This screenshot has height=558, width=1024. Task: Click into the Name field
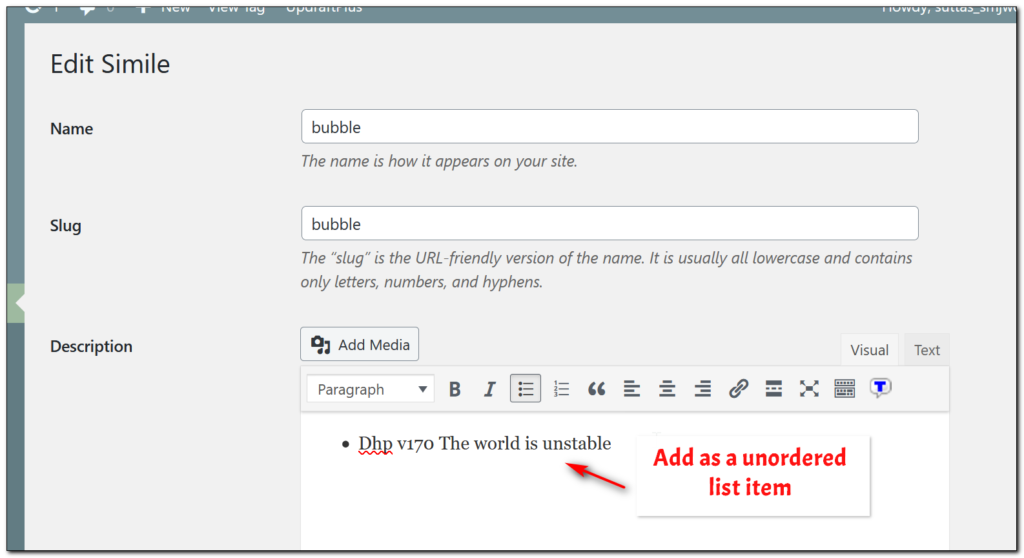(x=609, y=127)
